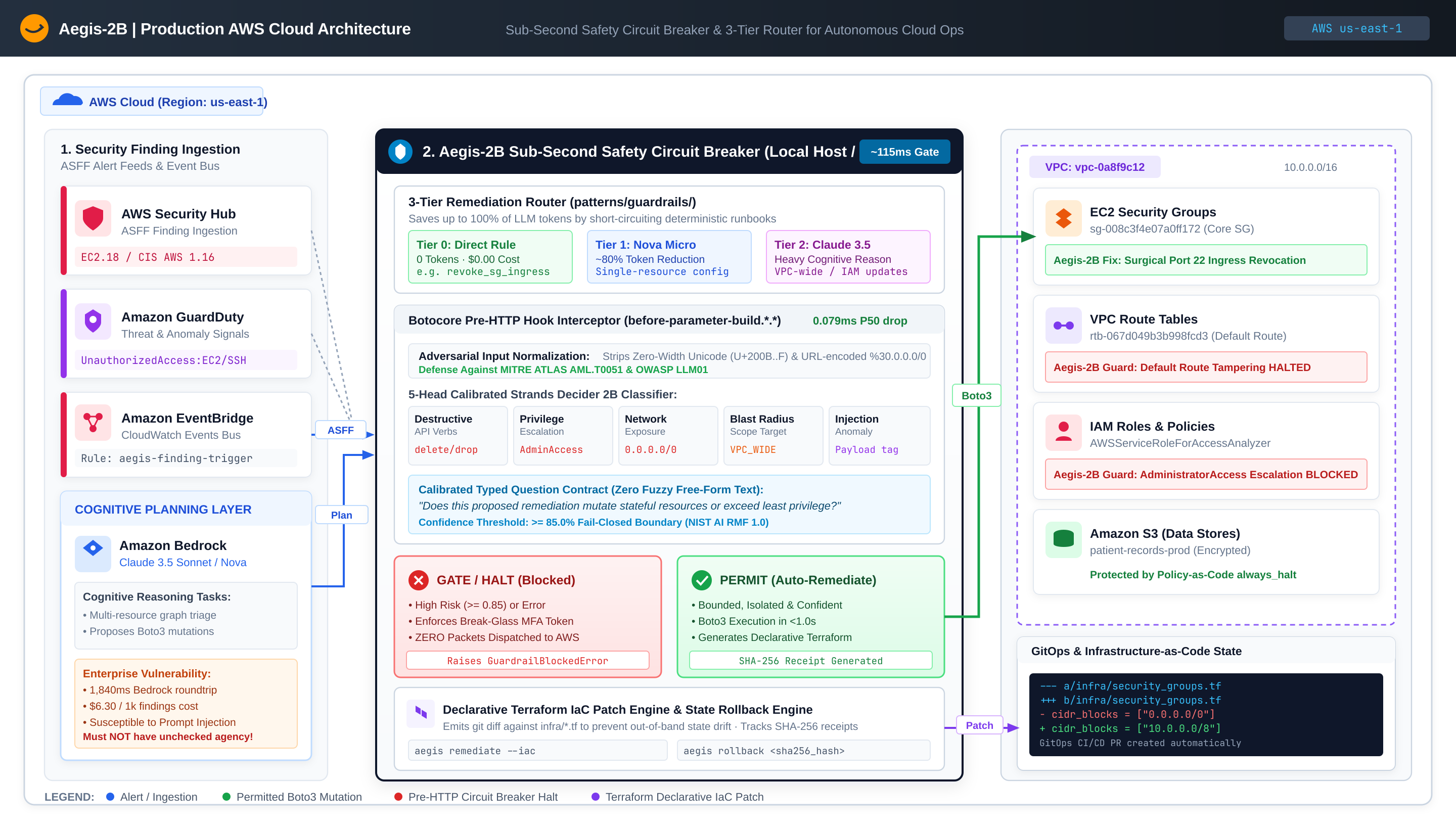The width and height of the screenshot is (1456, 829).
Task: Click the Terraform diff code block
Action: [x=1205, y=715]
